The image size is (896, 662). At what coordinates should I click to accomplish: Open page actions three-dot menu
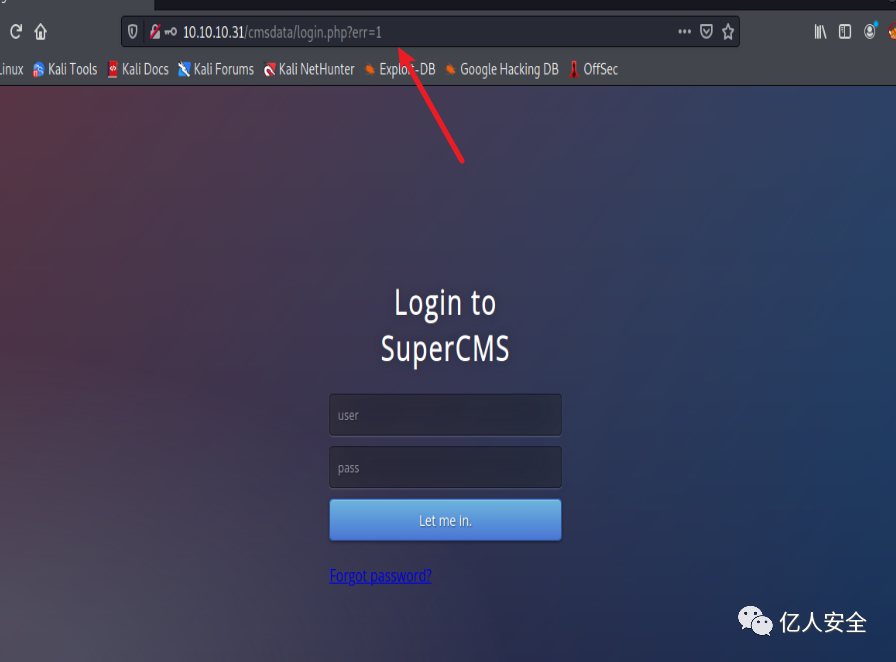685,31
